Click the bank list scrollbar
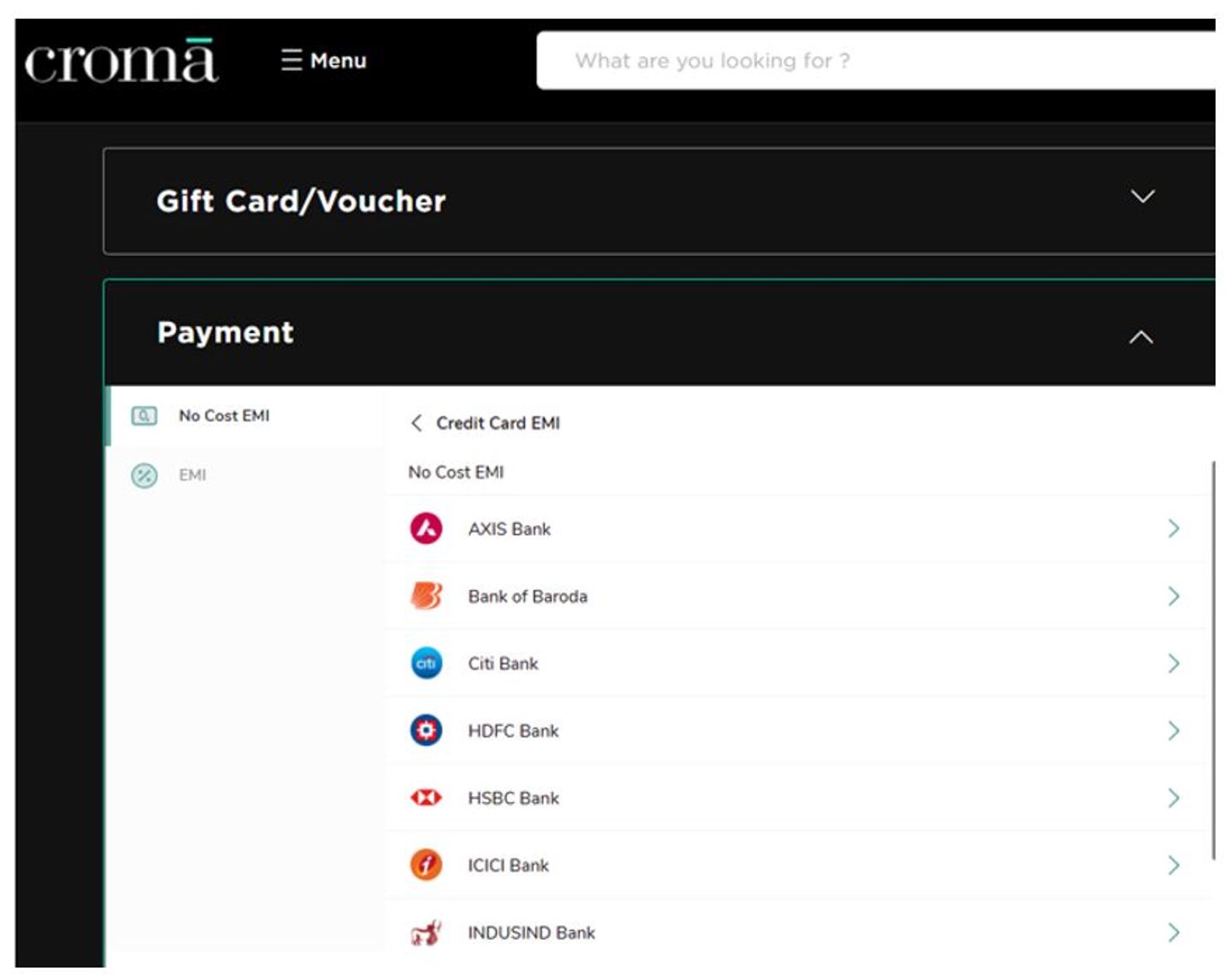This screenshot has height=974, width=1232. click(x=1213, y=659)
